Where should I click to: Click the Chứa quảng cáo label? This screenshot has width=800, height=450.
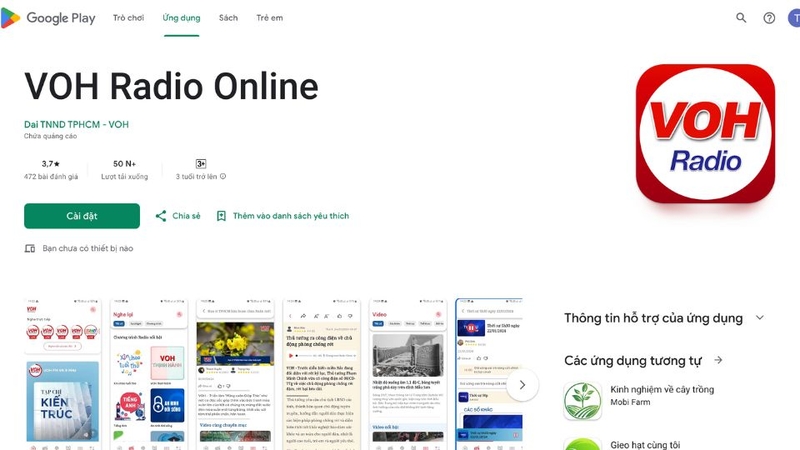coord(51,136)
